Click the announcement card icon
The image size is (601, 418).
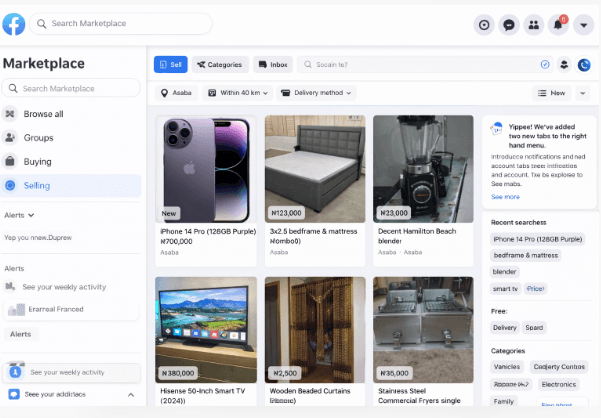click(496, 128)
